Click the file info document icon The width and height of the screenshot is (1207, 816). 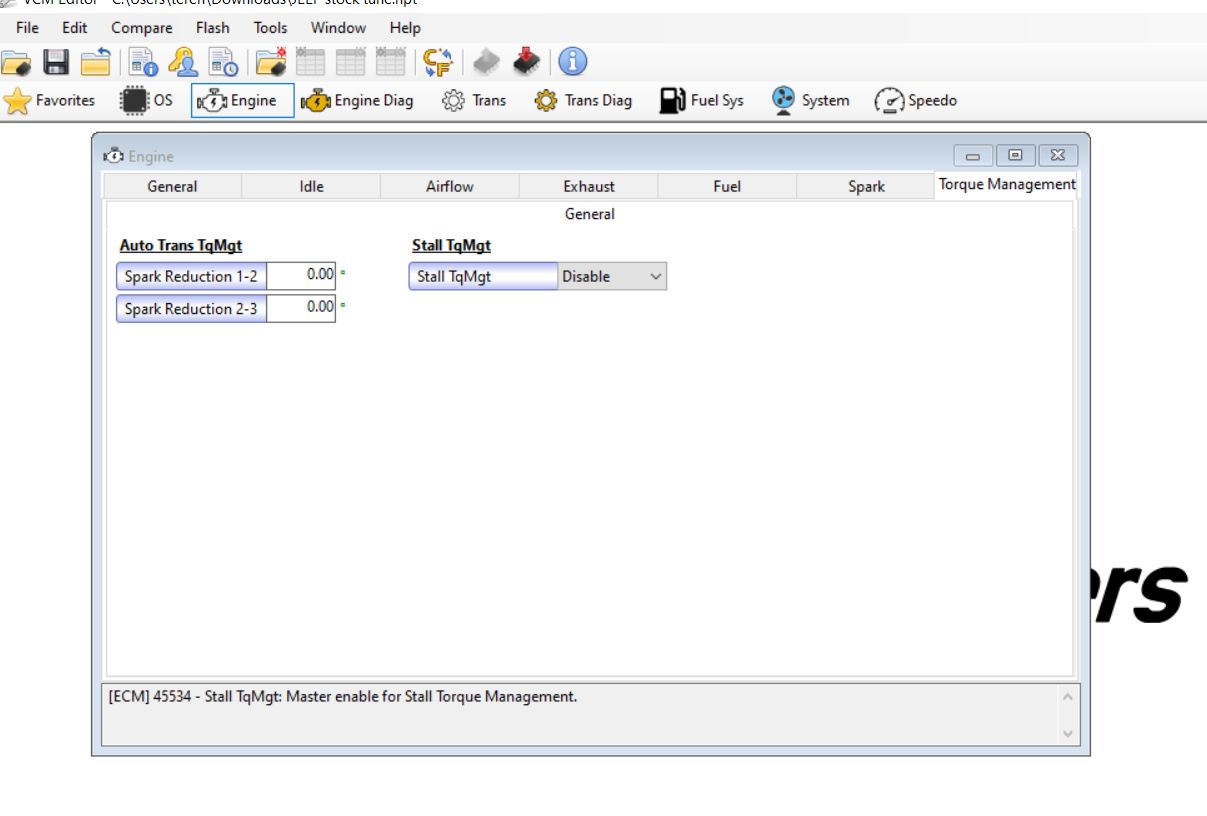pos(144,63)
